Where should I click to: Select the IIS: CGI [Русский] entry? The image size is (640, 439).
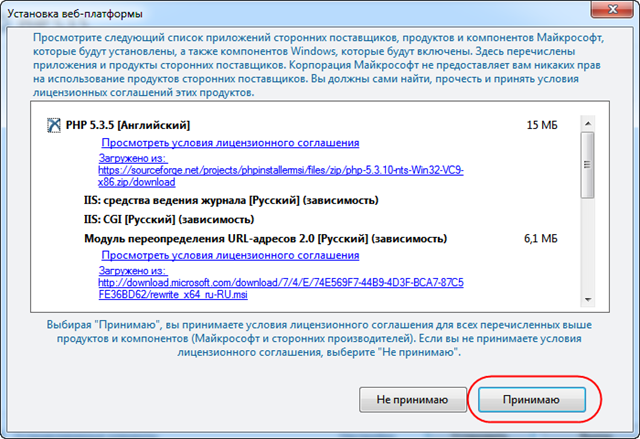(x=169, y=220)
